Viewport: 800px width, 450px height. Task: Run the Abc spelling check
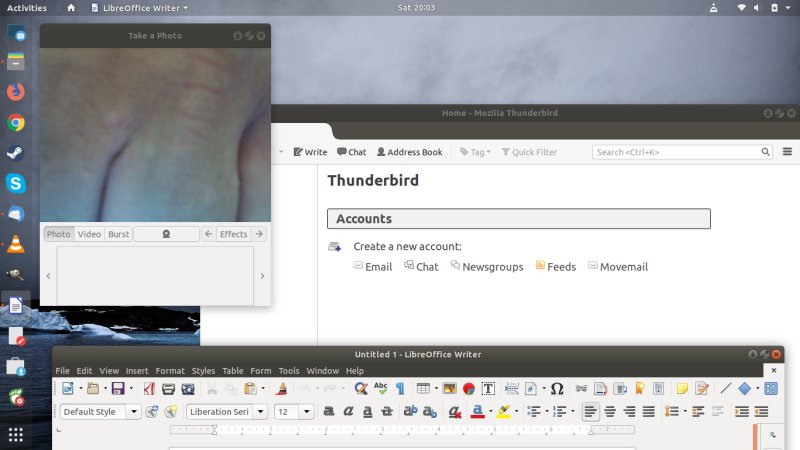[x=381, y=388]
